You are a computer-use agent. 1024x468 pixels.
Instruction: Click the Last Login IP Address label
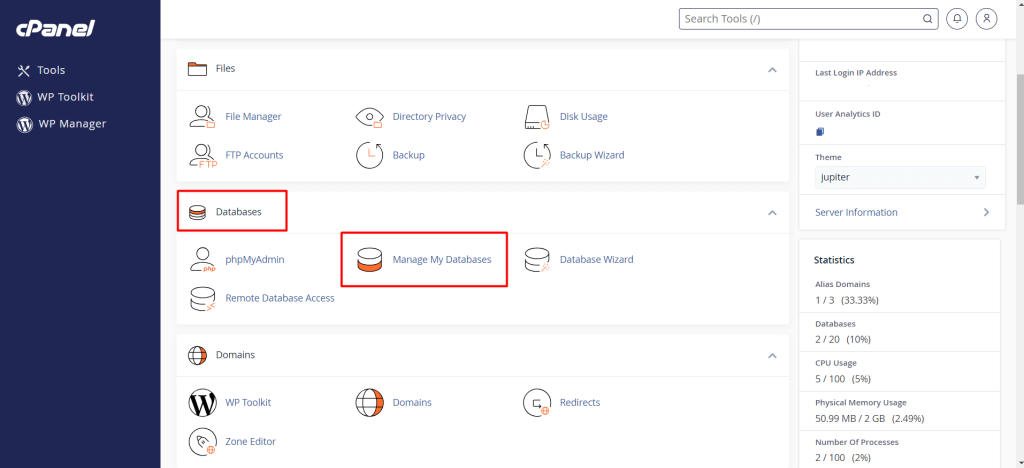(856, 73)
